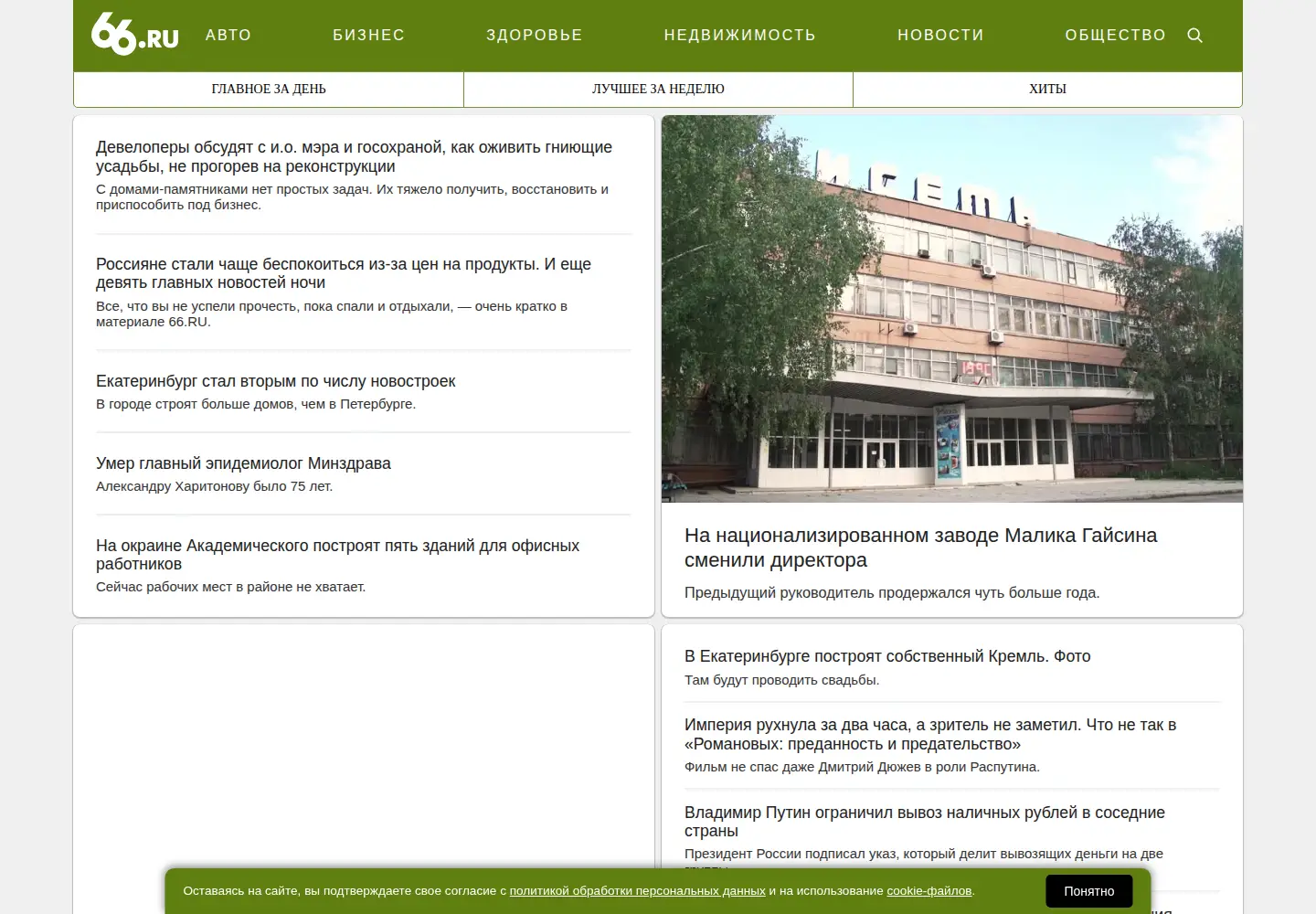Click subtitle 'В городе строят больше домов, чем в Петербурге.'
Screen dimensions: 1316x914
point(256,404)
